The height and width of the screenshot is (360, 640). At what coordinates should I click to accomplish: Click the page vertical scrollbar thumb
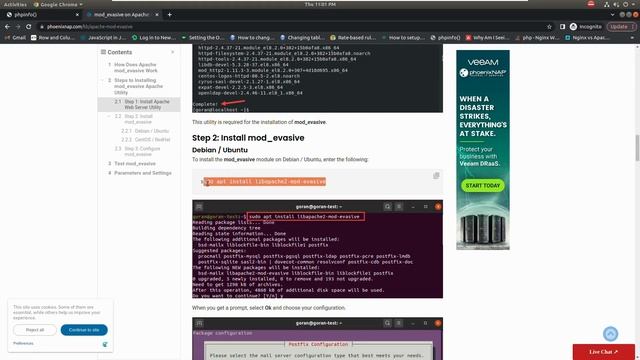pos(637,148)
